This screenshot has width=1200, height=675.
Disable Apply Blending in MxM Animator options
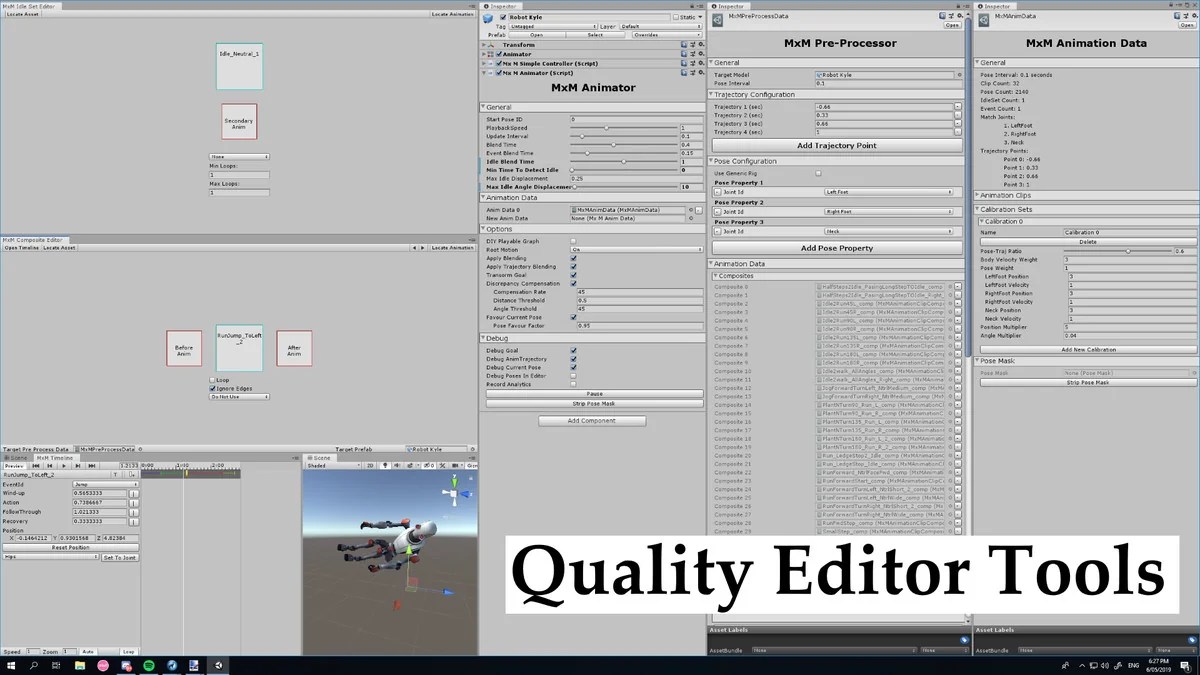point(573,258)
